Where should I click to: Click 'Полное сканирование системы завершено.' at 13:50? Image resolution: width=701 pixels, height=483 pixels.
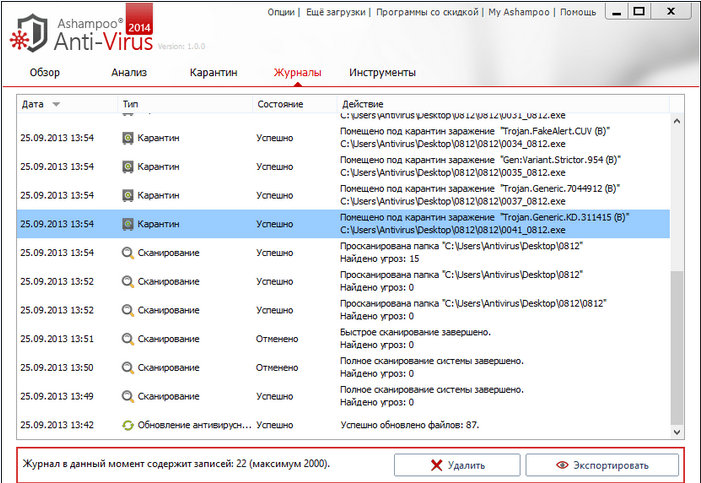[x=431, y=361]
